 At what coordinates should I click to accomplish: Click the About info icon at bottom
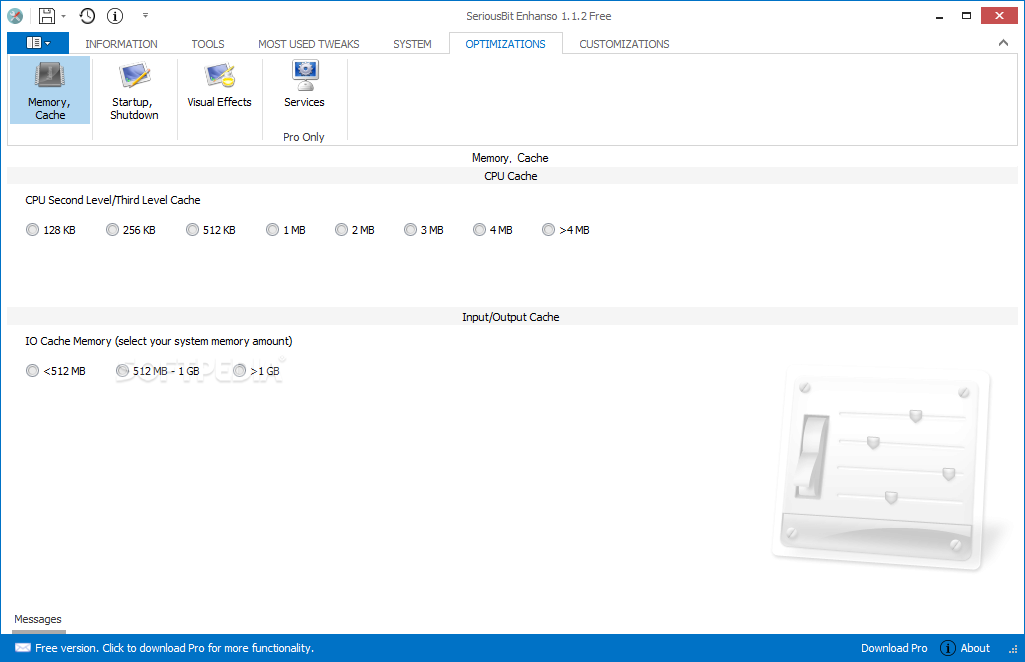click(x=947, y=648)
